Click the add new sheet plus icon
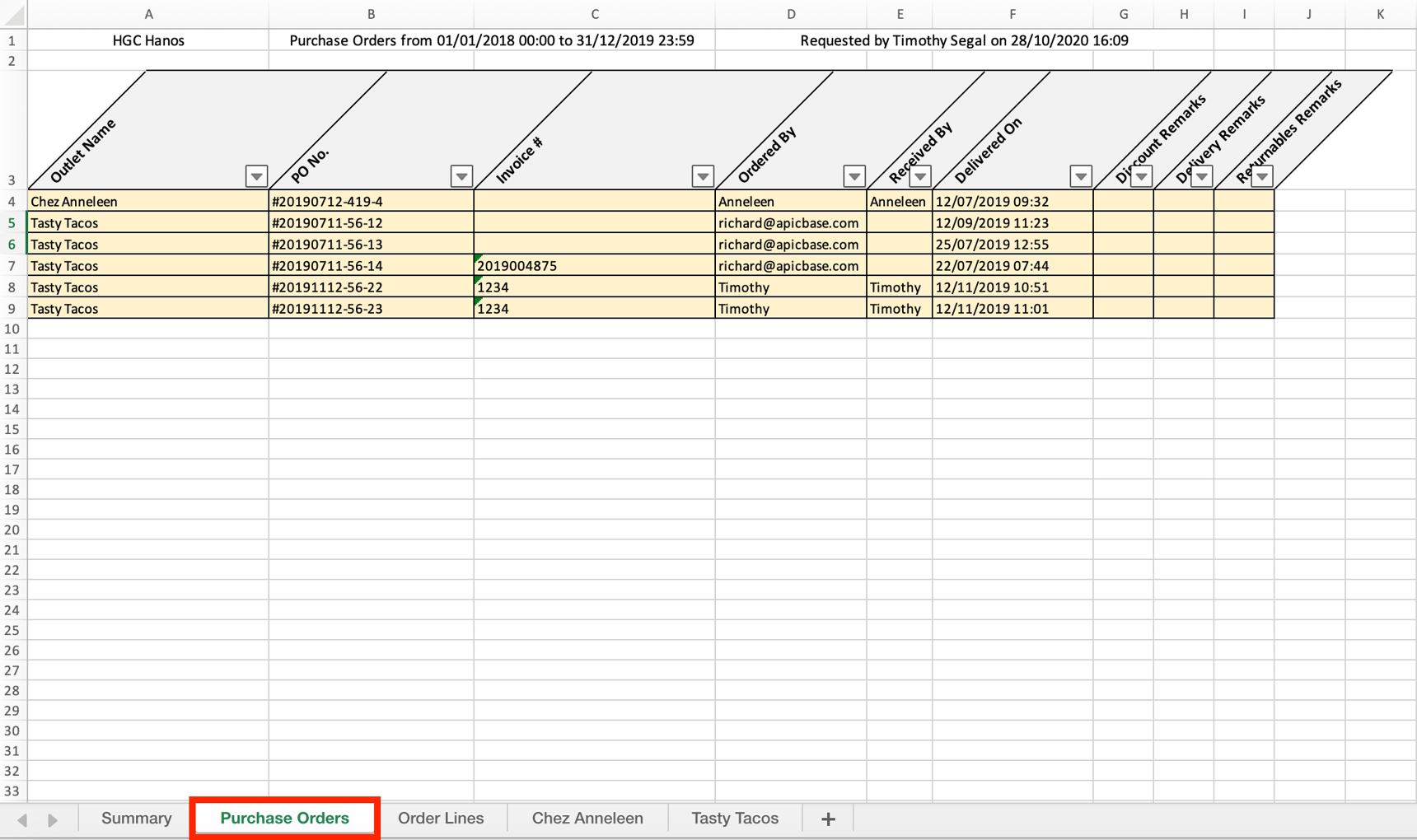Viewport: 1417px width, 840px height. pos(827,818)
